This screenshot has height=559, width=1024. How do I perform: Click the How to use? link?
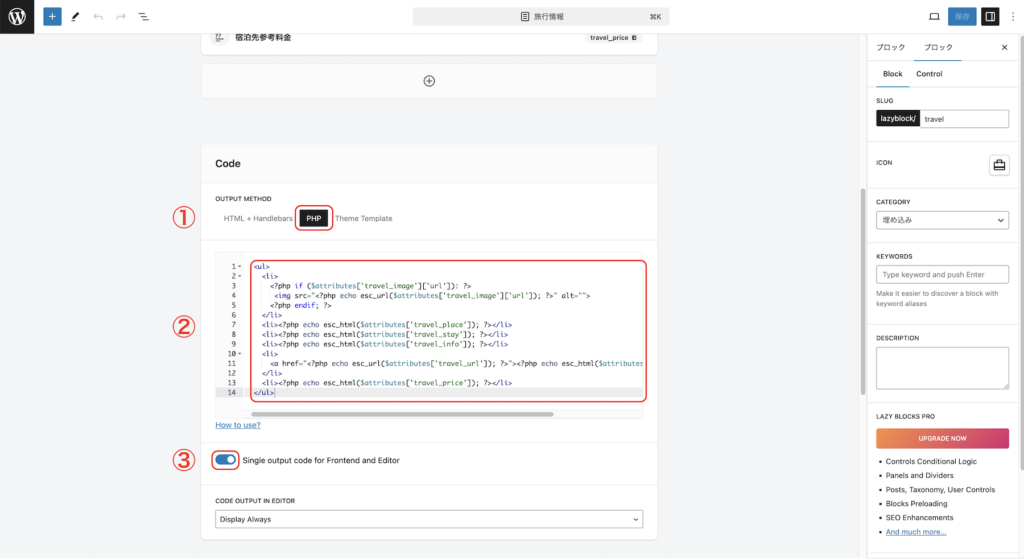click(238, 425)
